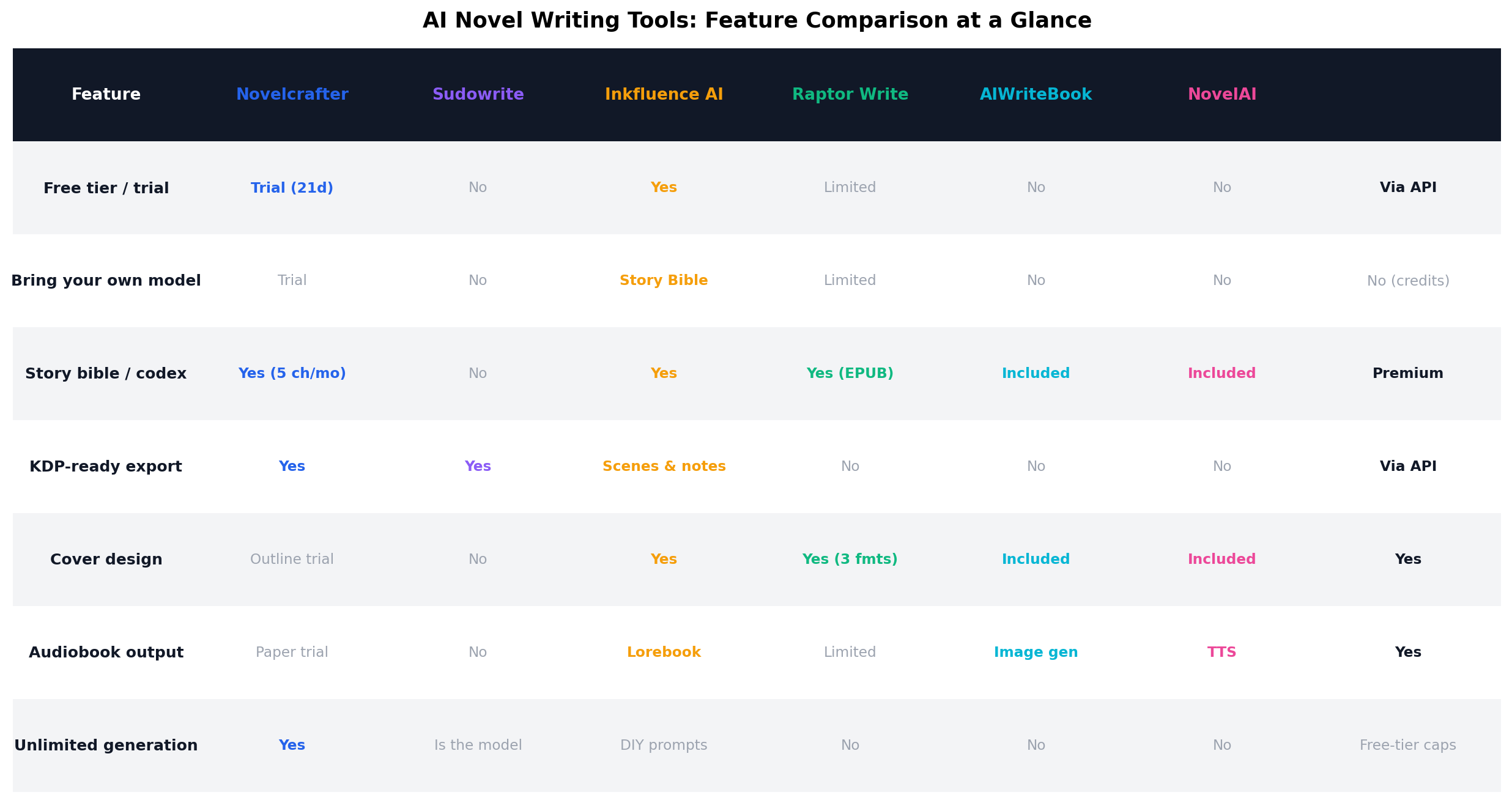Select the 'Free tier / trial' row label
Screen dimensions: 1512x803
106,188
